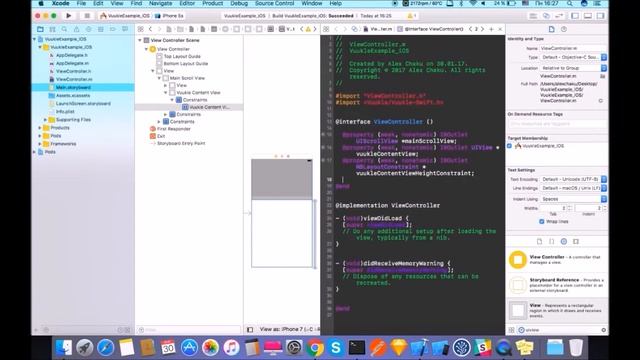
Task: Open the Symbol navigator tab
Action: point(52,29)
